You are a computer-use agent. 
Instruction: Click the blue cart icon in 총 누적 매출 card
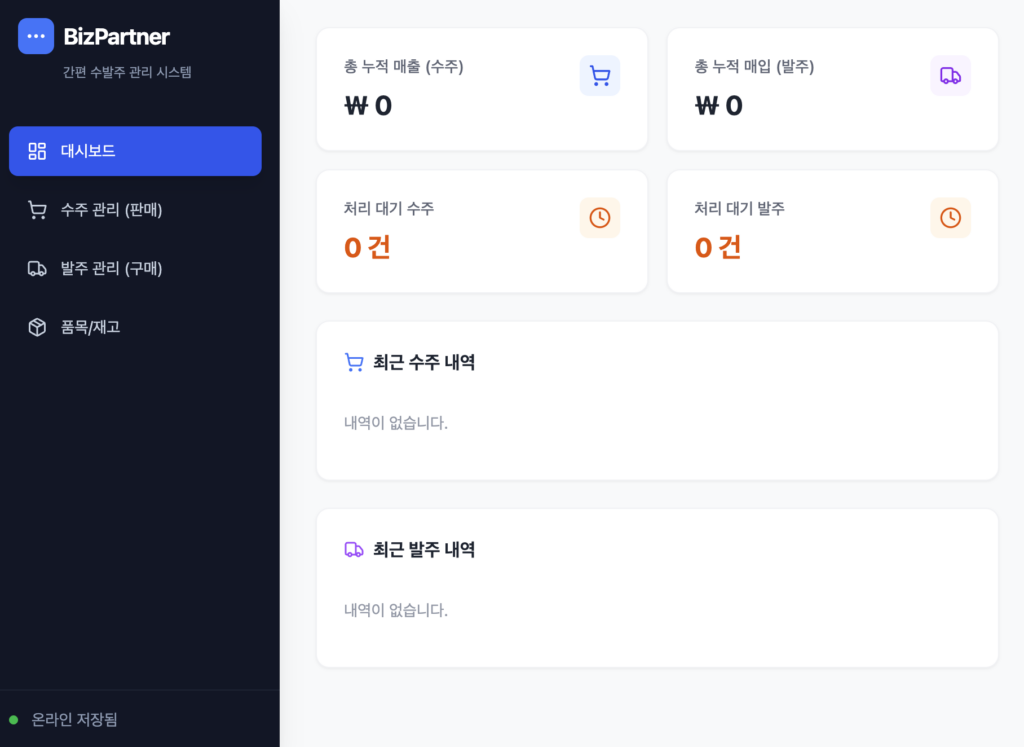pyautogui.click(x=600, y=76)
